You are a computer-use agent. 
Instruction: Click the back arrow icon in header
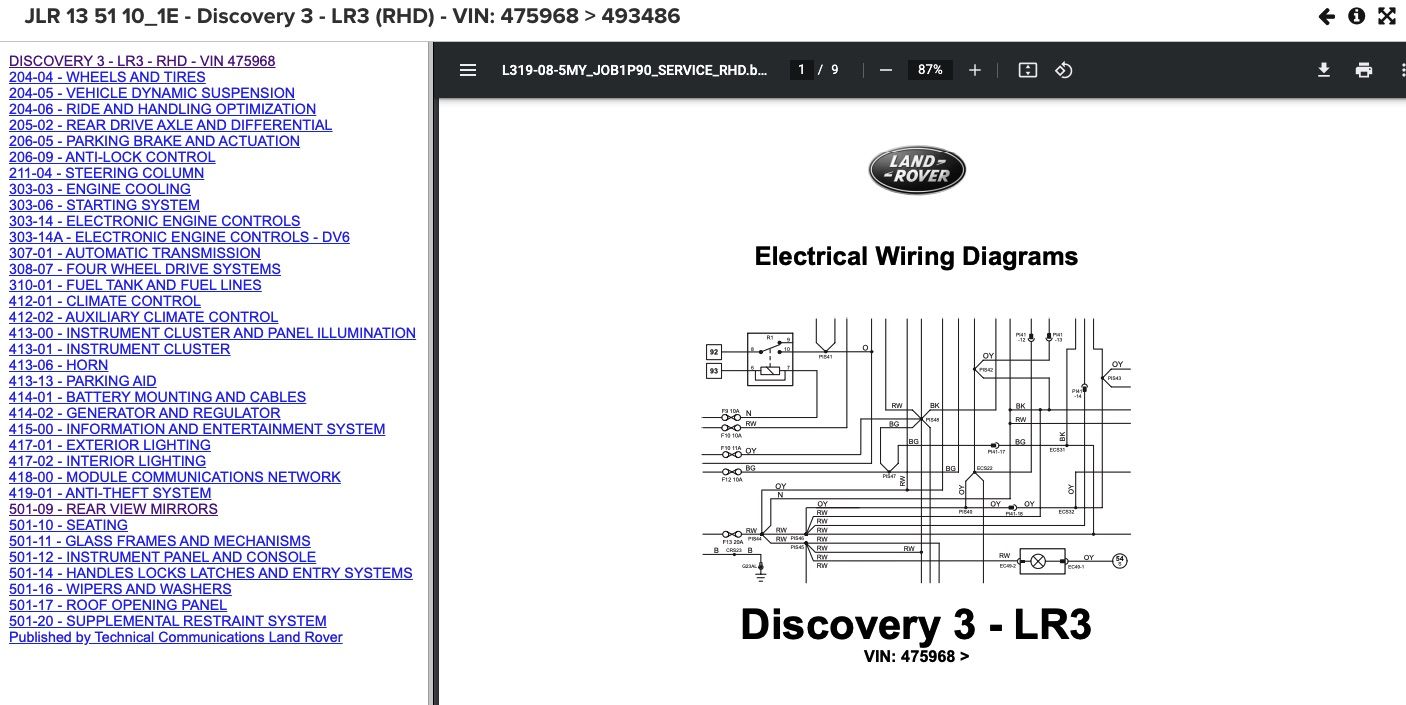[x=1327, y=16]
